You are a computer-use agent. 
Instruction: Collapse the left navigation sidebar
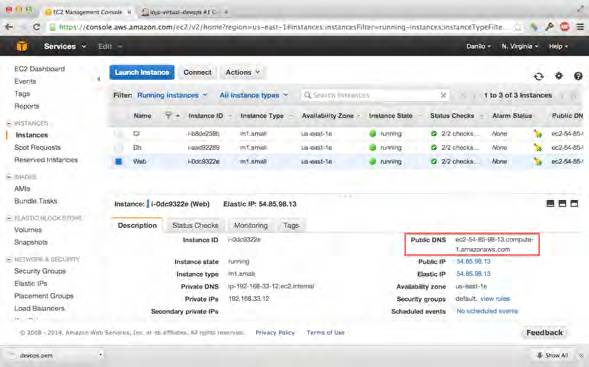pyautogui.click(x=98, y=79)
